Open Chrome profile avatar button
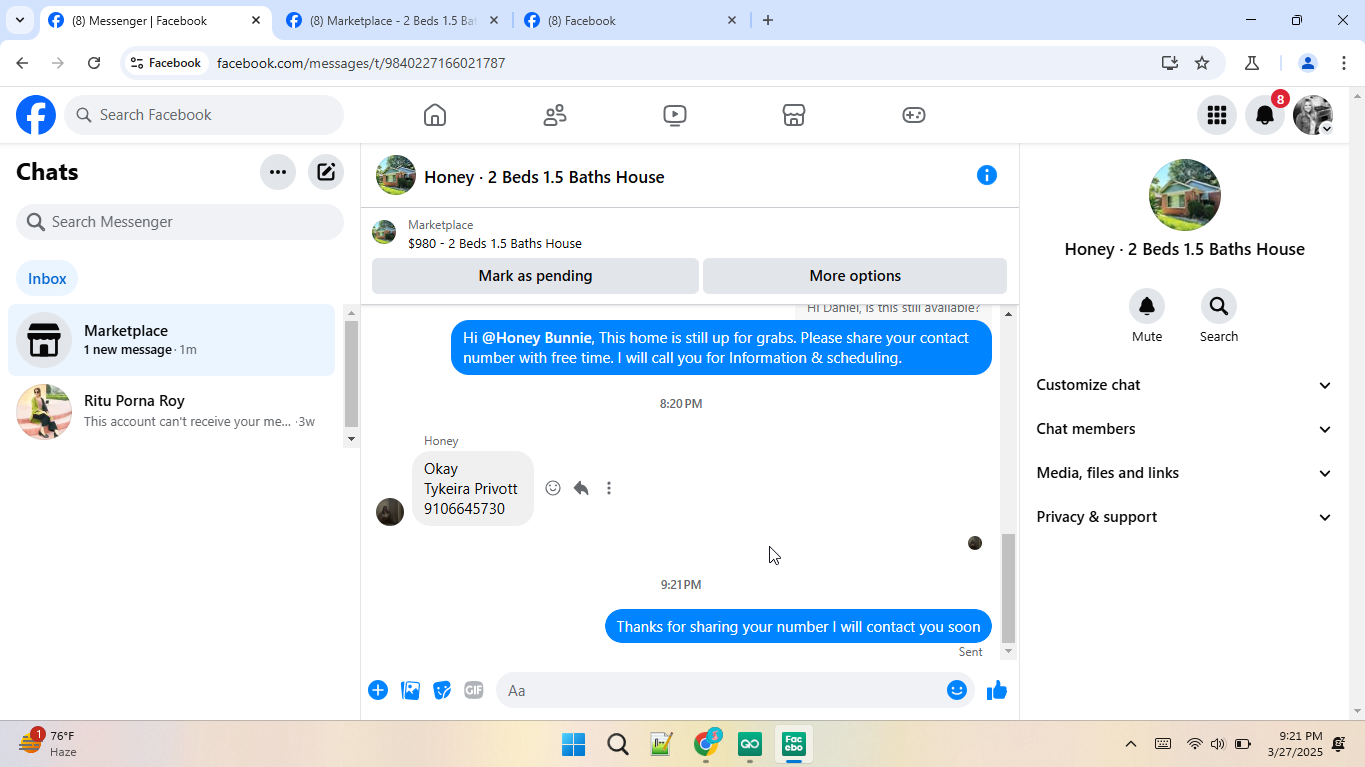The height and width of the screenshot is (767, 1365). click(x=1307, y=63)
